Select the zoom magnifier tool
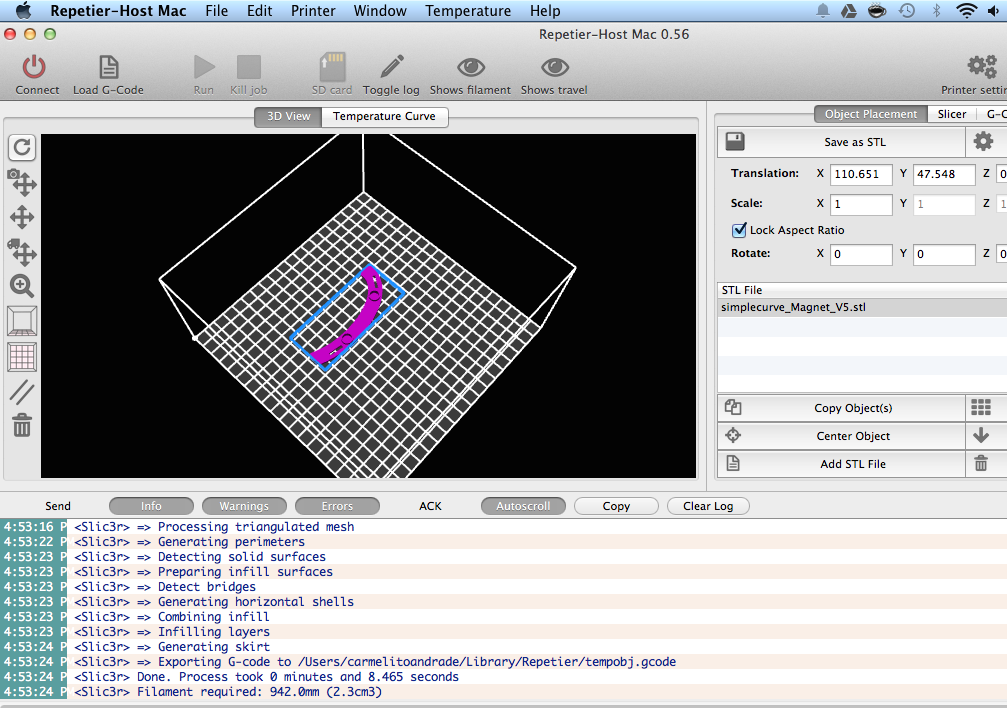Screen dimensions: 1007x708 tap(22, 286)
